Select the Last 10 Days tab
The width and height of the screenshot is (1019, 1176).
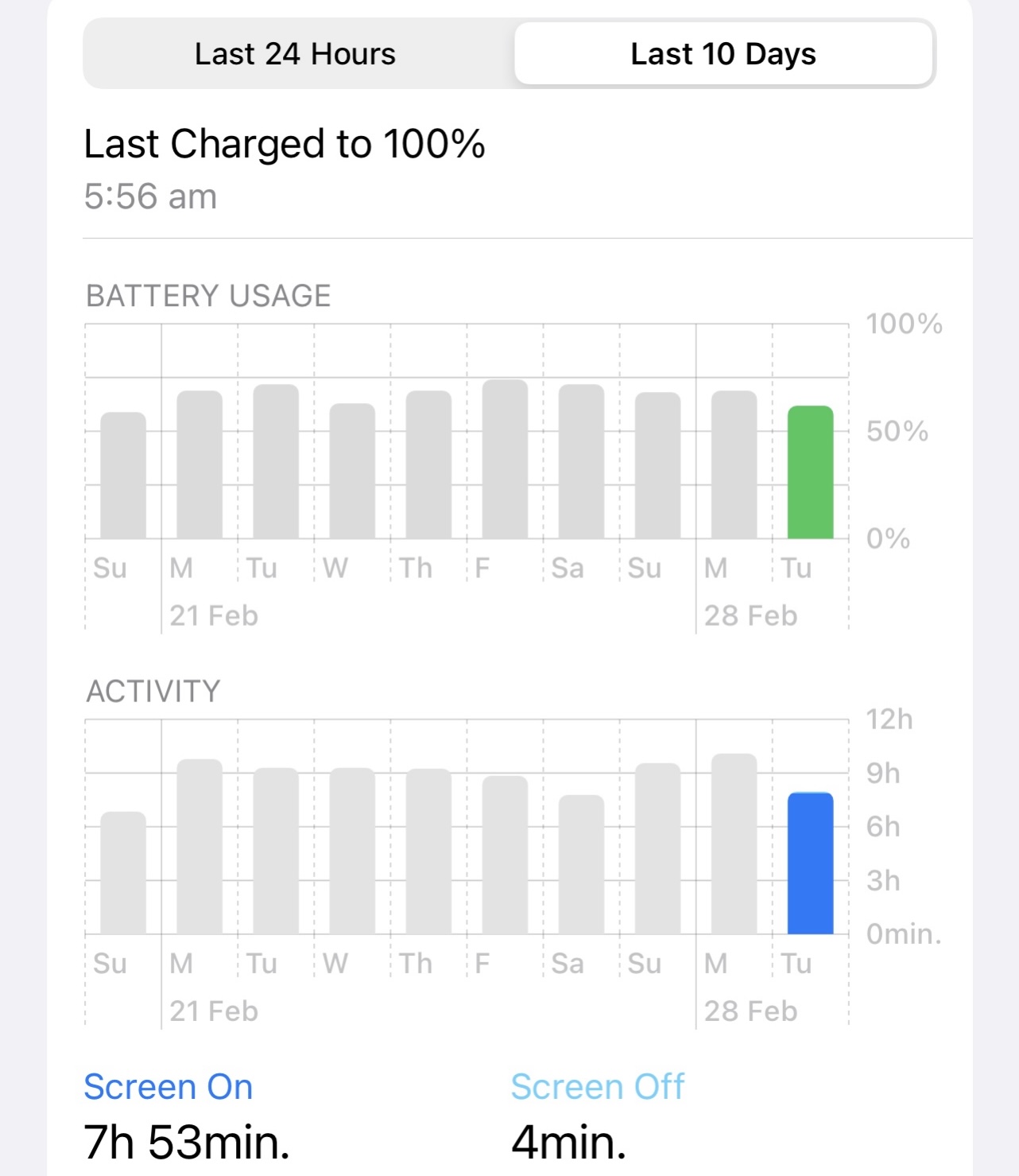coord(723,54)
